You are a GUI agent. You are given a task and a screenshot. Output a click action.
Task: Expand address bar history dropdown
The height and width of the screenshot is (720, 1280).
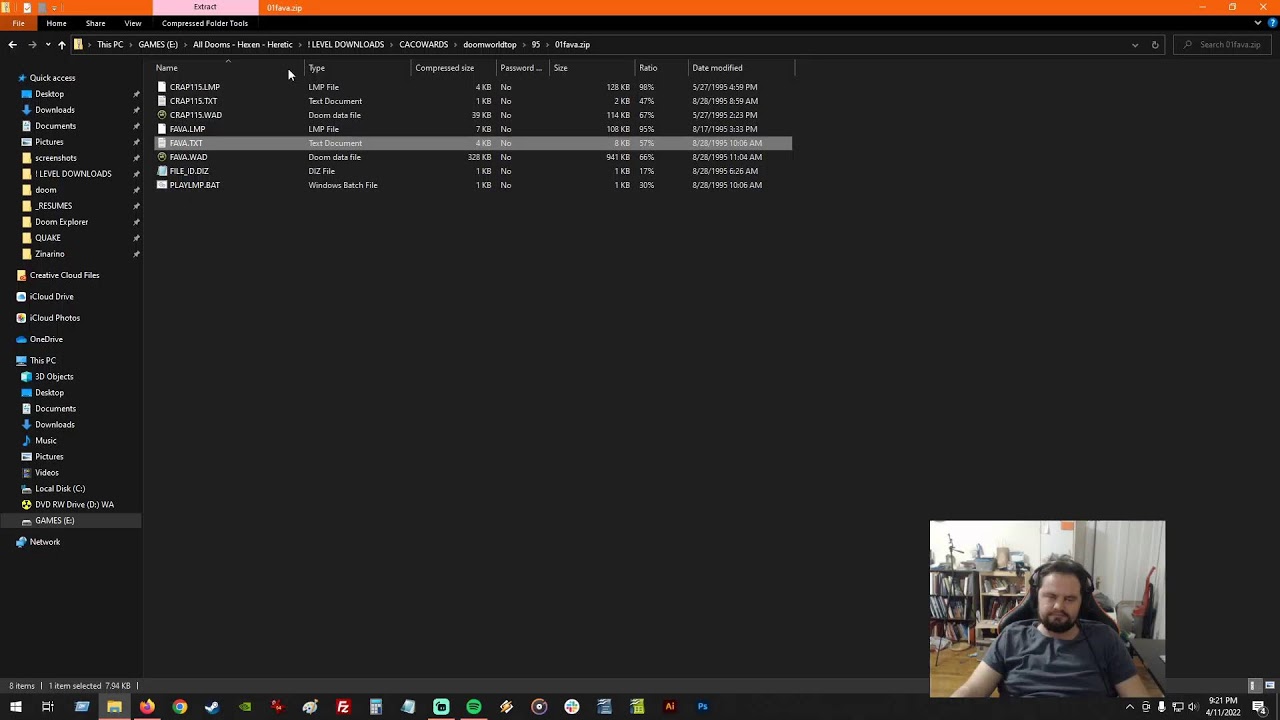tap(1134, 44)
